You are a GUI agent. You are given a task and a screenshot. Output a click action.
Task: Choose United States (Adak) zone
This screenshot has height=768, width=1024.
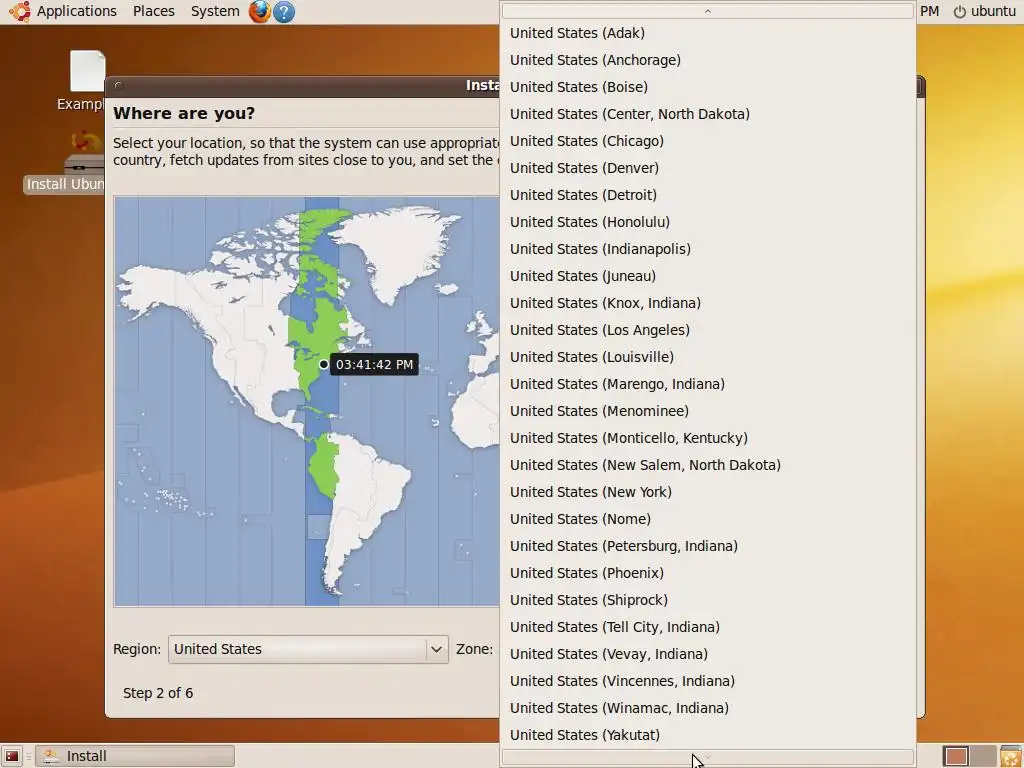click(707, 33)
